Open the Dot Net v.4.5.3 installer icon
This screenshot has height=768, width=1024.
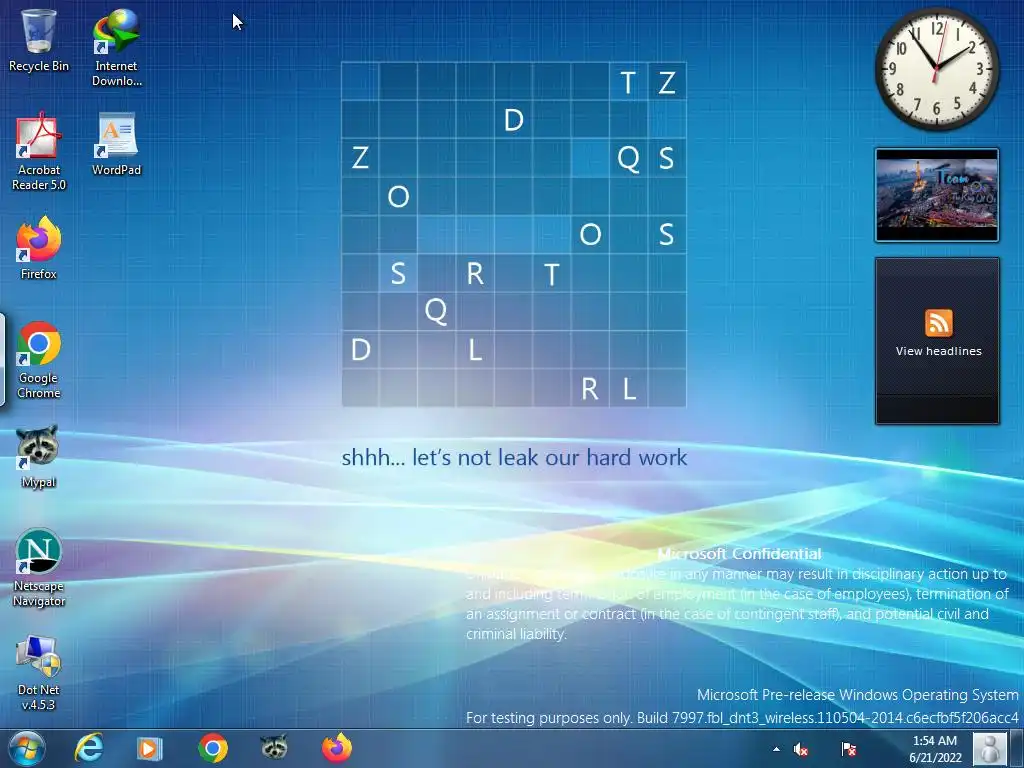pyautogui.click(x=39, y=672)
